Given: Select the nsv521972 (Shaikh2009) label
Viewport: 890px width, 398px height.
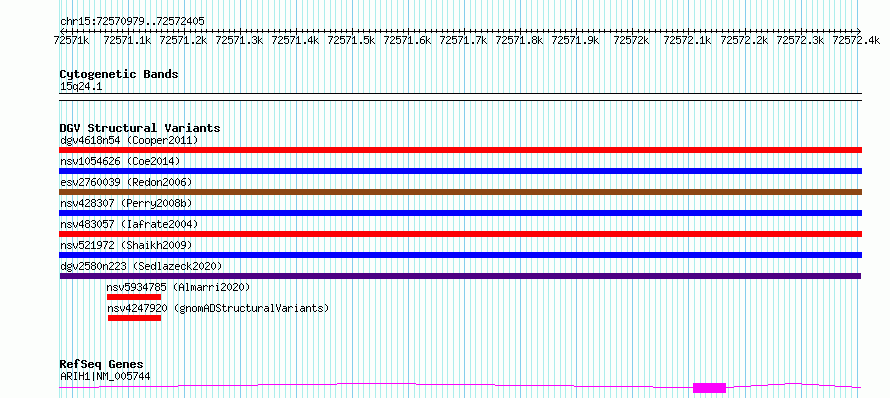Looking at the screenshot, I should (126, 245).
